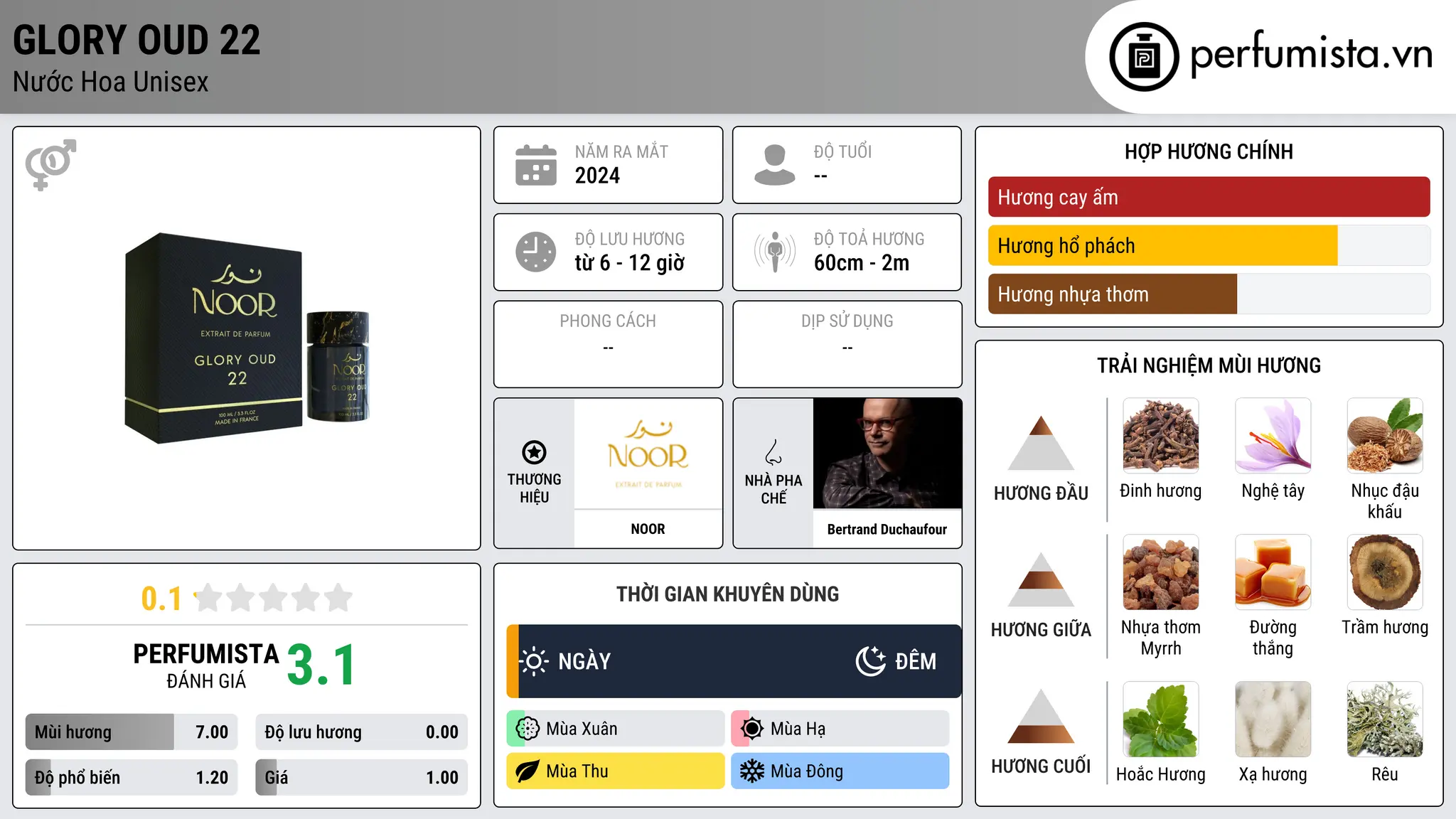The height and width of the screenshot is (819, 1456).
Task: Click the Độ phổ biến score bar
Action: [132, 777]
